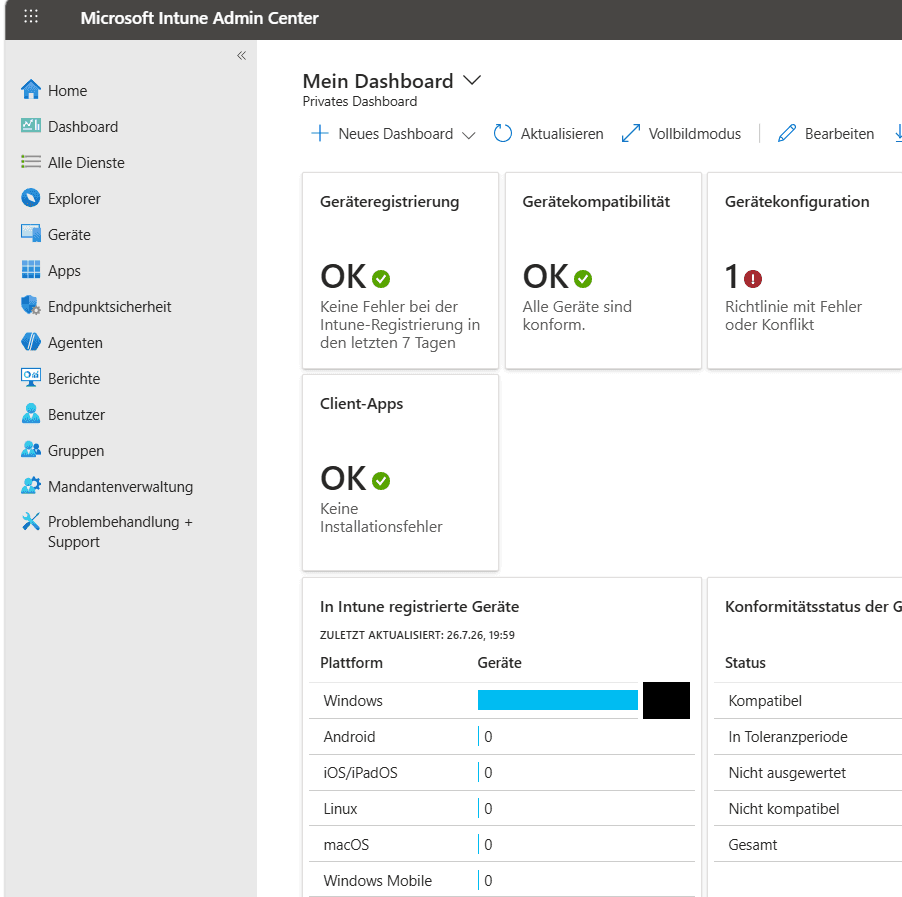The image size is (902, 897).
Task: Click the 'ZULETZT AKTUALISIERT' timestamp
Action: (x=417, y=635)
